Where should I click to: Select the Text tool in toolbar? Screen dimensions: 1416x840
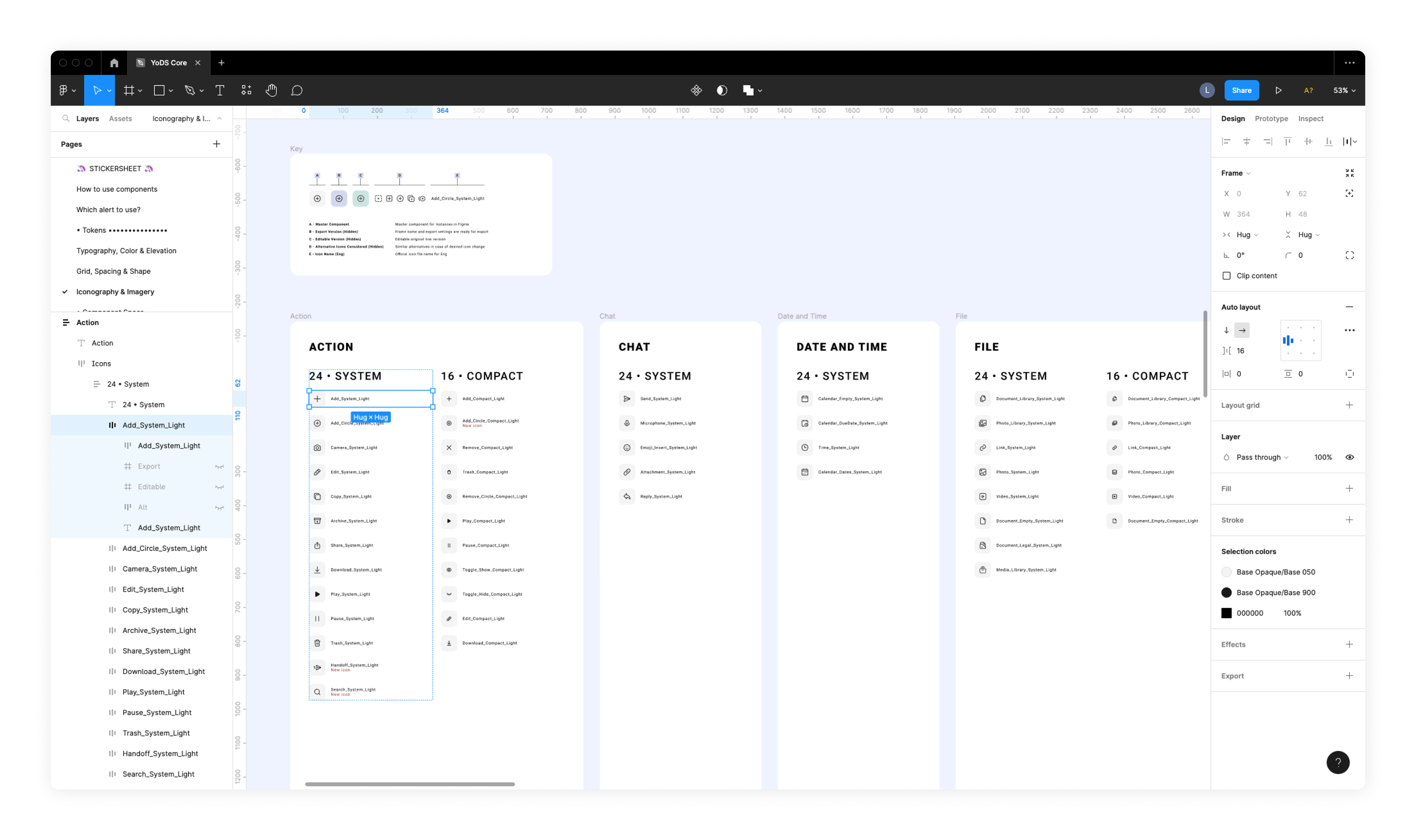[x=220, y=90]
